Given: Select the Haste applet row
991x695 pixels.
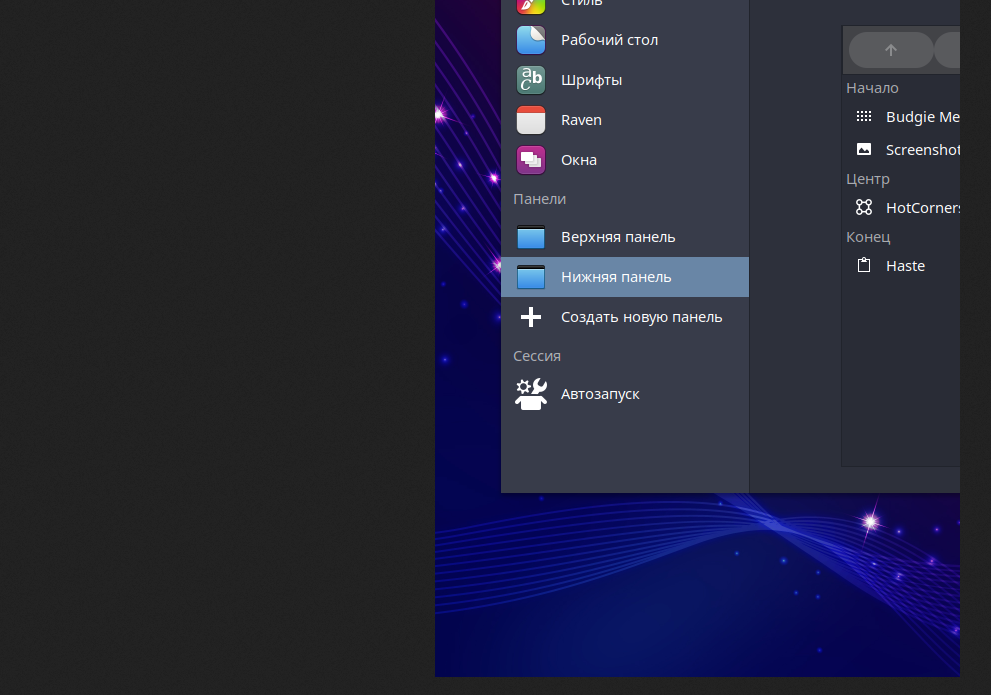Looking at the screenshot, I should (x=901, y=266).
